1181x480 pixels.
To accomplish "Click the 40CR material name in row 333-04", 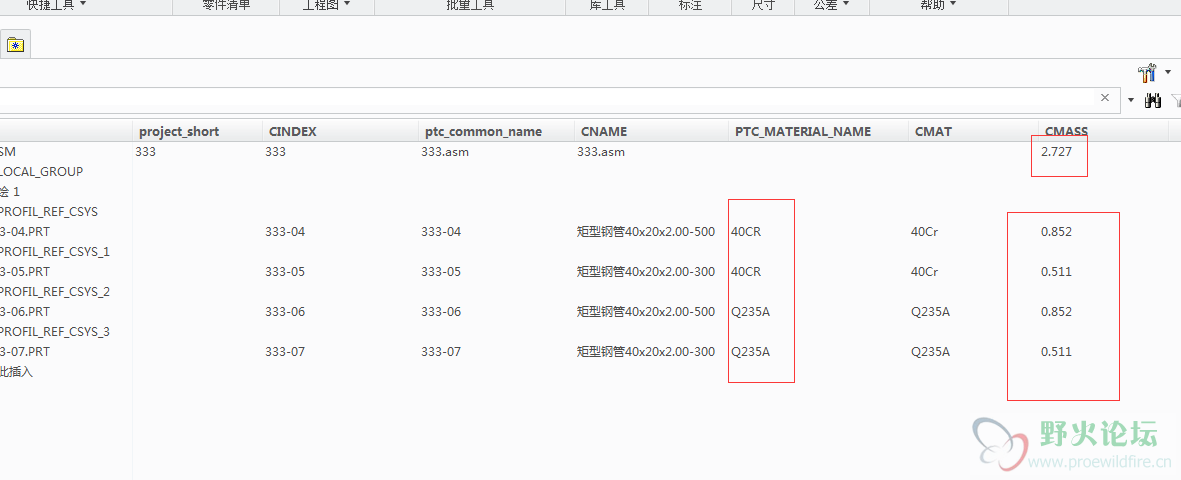I will [746, 232].
